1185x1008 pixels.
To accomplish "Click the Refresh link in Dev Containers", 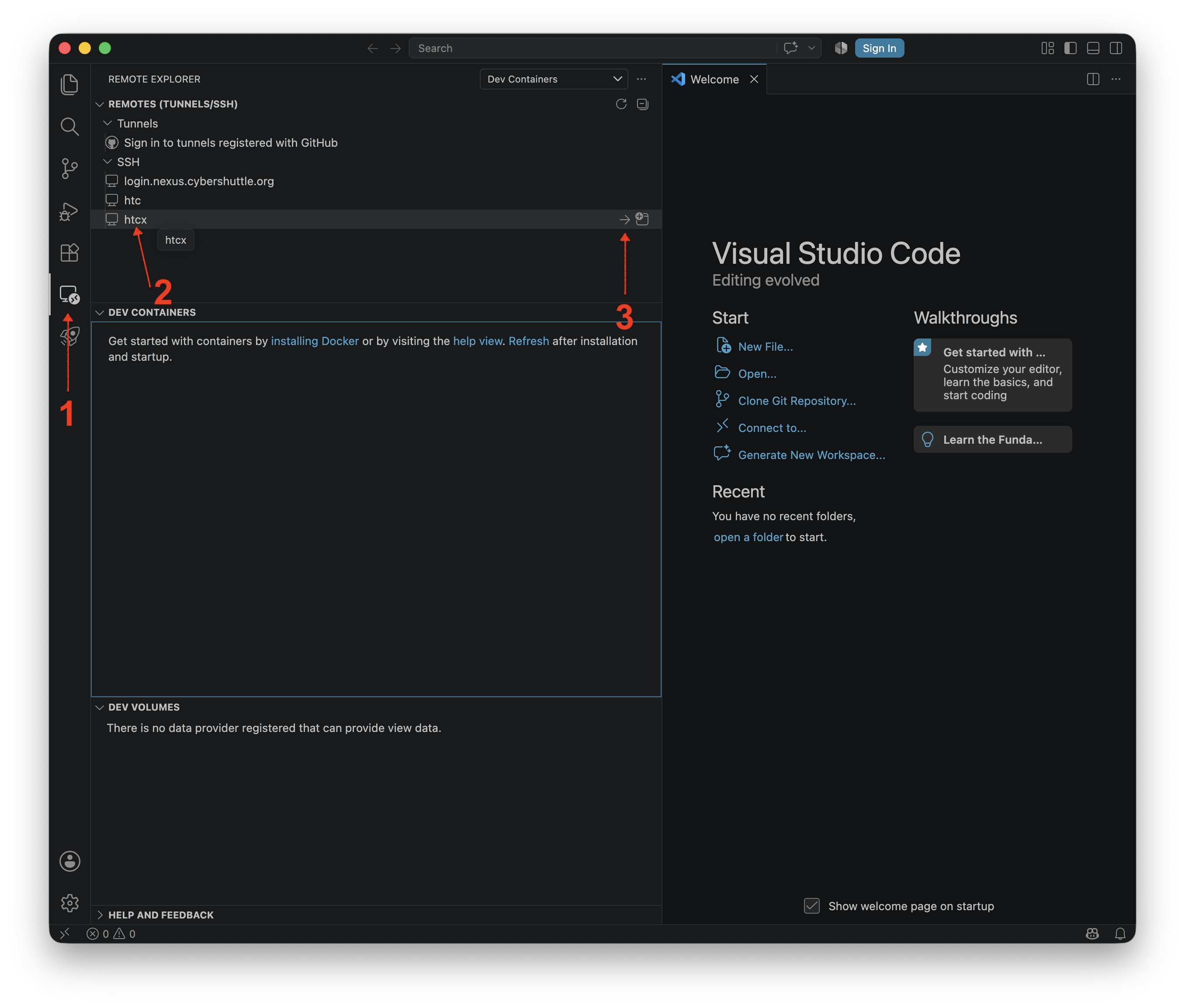I will [528, 341].
